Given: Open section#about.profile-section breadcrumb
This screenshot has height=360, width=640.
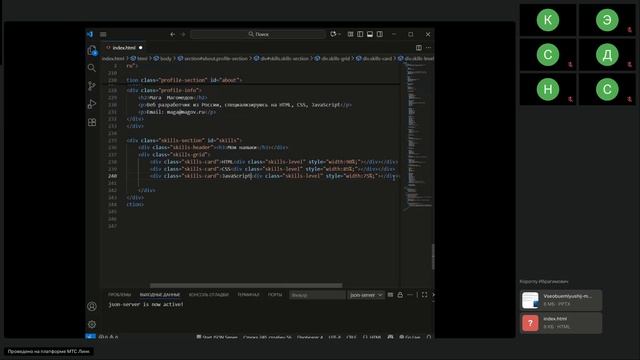Looking at the screenshot, I should tap(213, 59).
